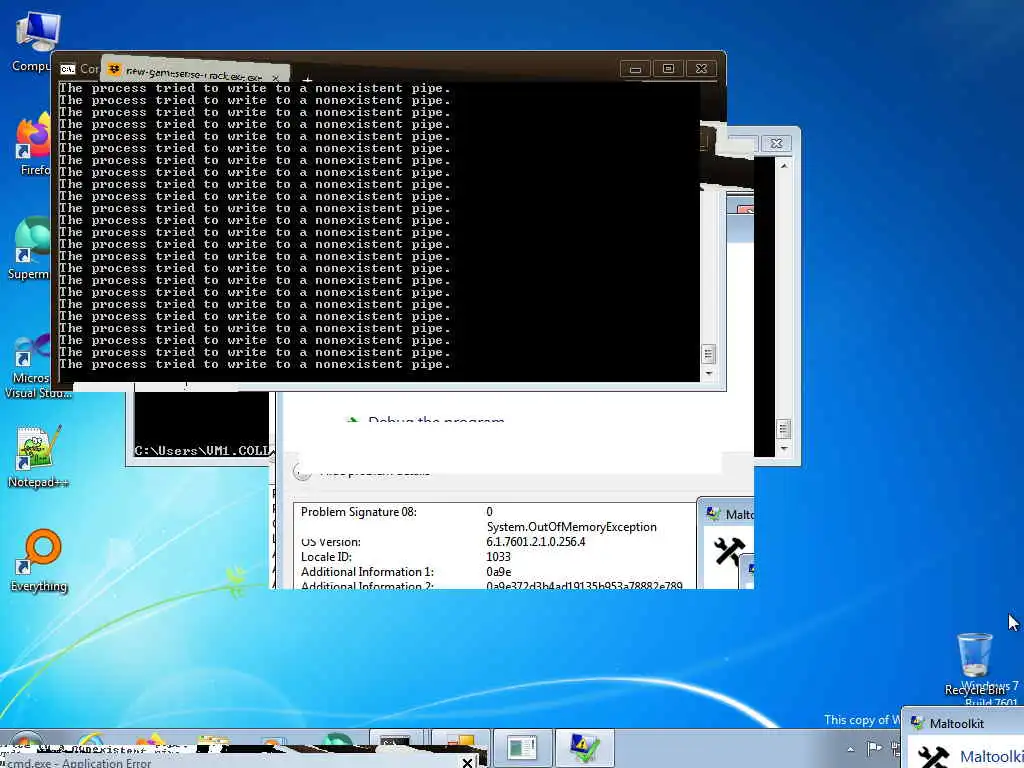Click the Maltoolkit popup title at bottom right

pyautogui.click(x=957, y=724)
